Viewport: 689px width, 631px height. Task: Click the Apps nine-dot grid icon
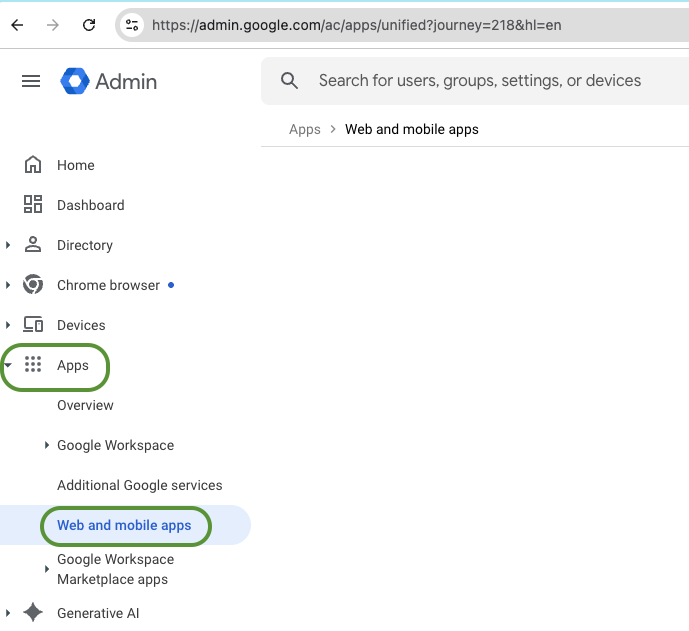click(33, 364)
